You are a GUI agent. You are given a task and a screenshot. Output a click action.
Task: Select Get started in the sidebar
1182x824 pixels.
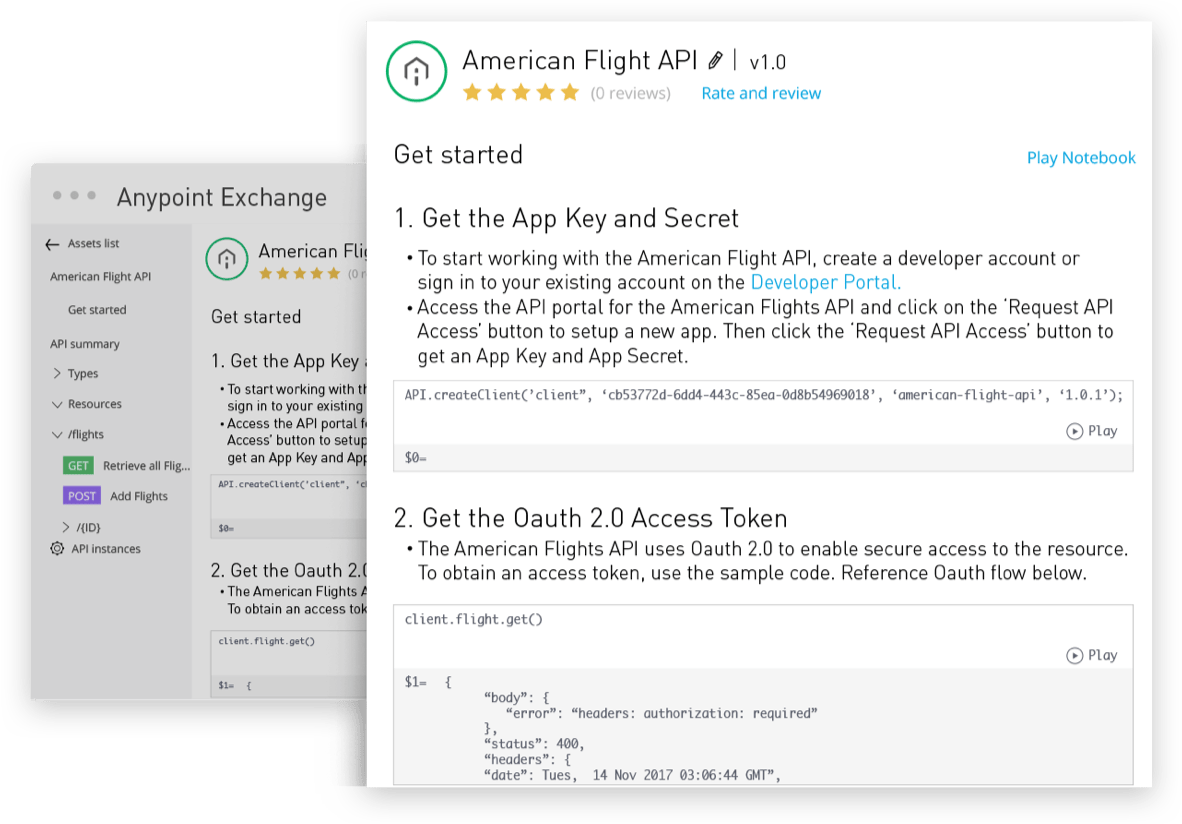tap(97, 310)
